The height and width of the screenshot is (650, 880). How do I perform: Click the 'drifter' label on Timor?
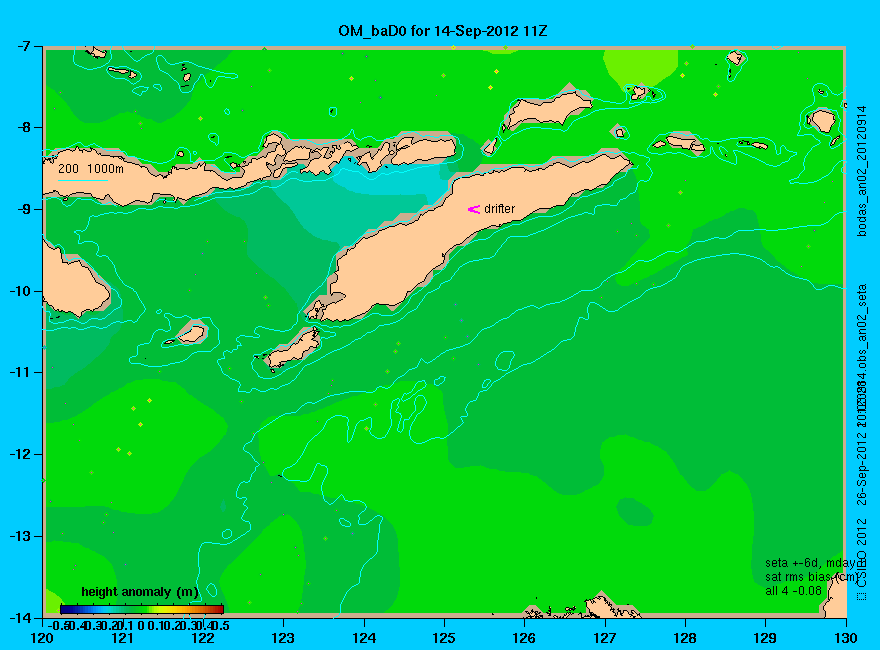499,209
